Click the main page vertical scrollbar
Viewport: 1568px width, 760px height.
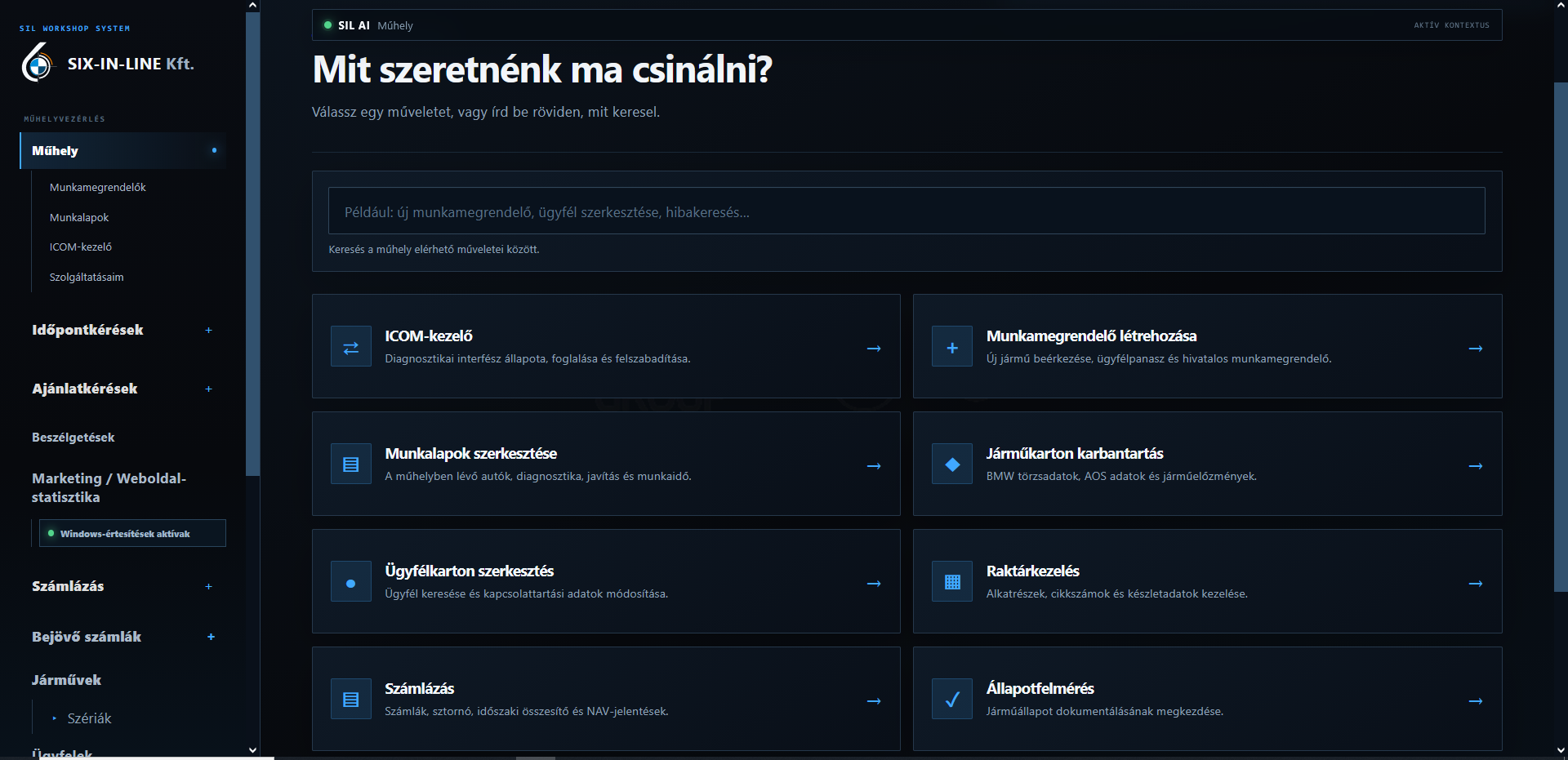[1561, 336]
